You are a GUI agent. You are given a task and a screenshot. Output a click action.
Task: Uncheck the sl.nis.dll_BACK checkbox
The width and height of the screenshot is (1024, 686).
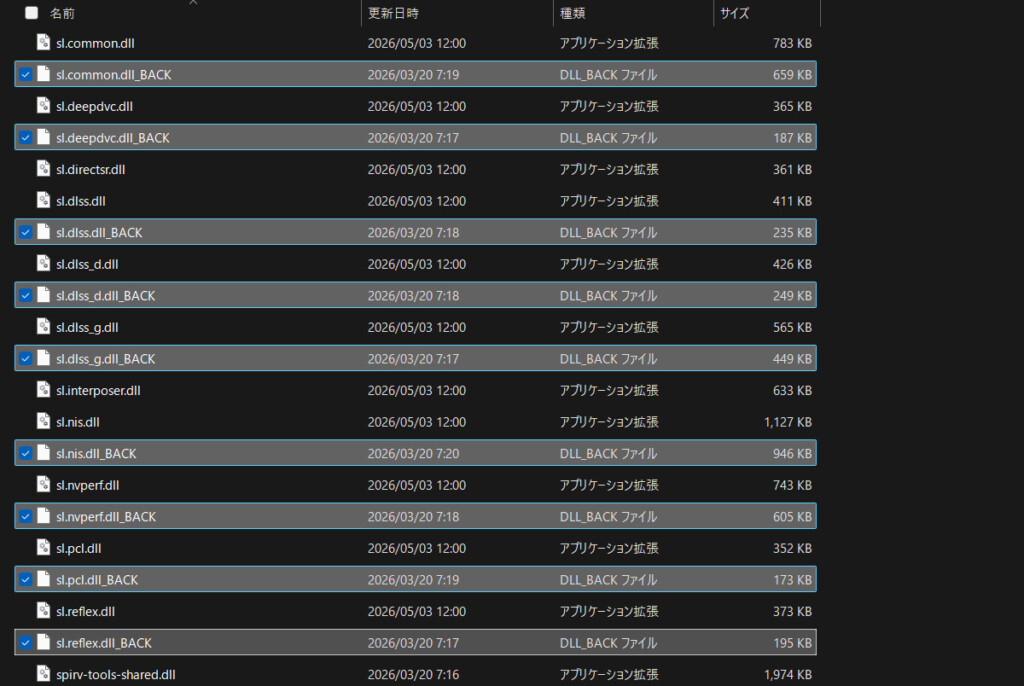tap(25, 453)
